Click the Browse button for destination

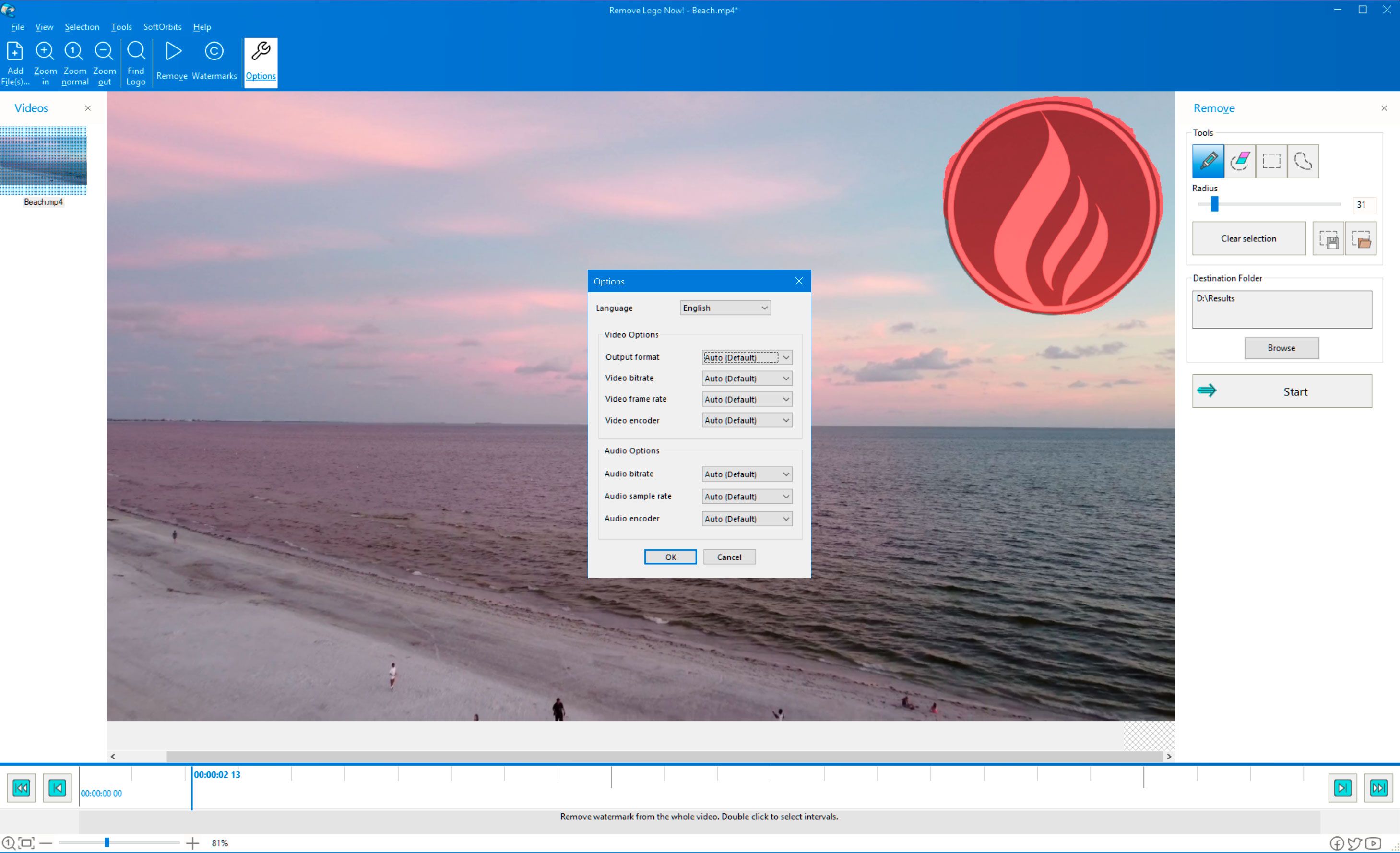tap(1281, 347)
